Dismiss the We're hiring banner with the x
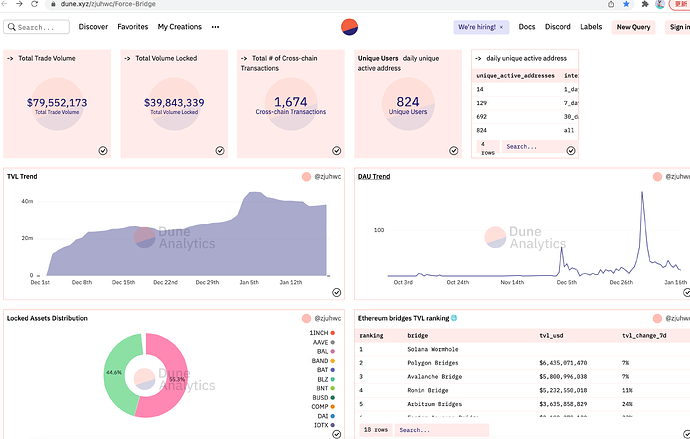 tap(501, 27)
